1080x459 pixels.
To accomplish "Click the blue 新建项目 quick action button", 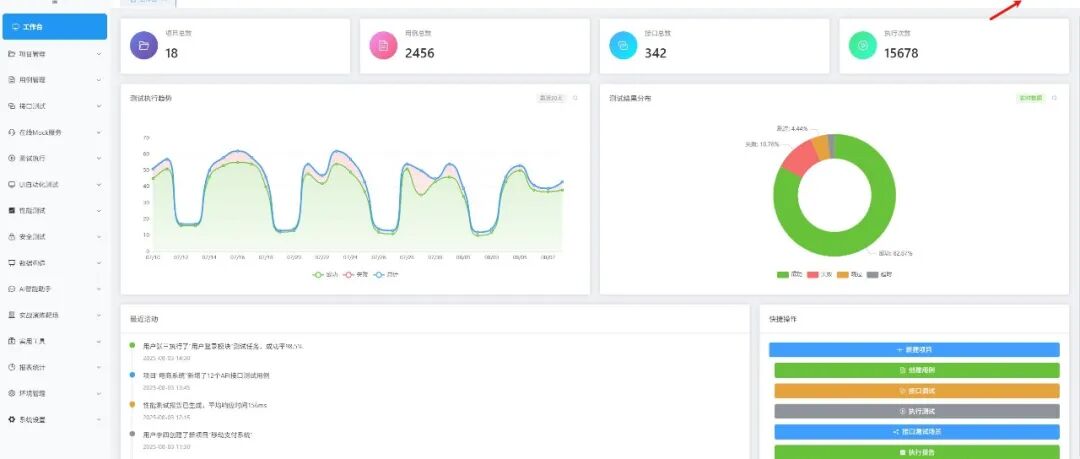I will (914, 349).
